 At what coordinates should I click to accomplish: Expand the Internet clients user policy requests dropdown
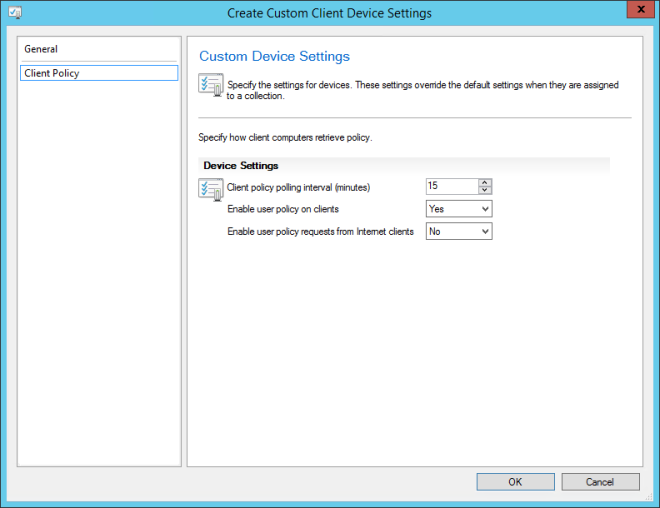[459, 231]
